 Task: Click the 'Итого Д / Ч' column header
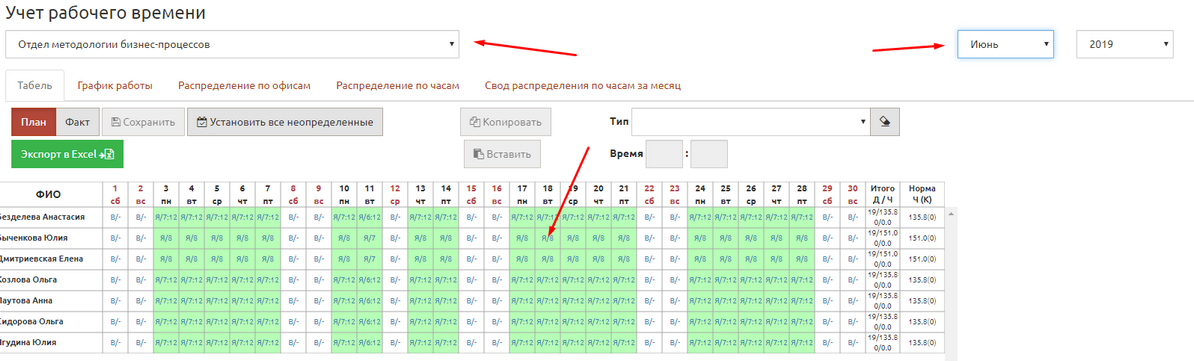coord(883,193)
